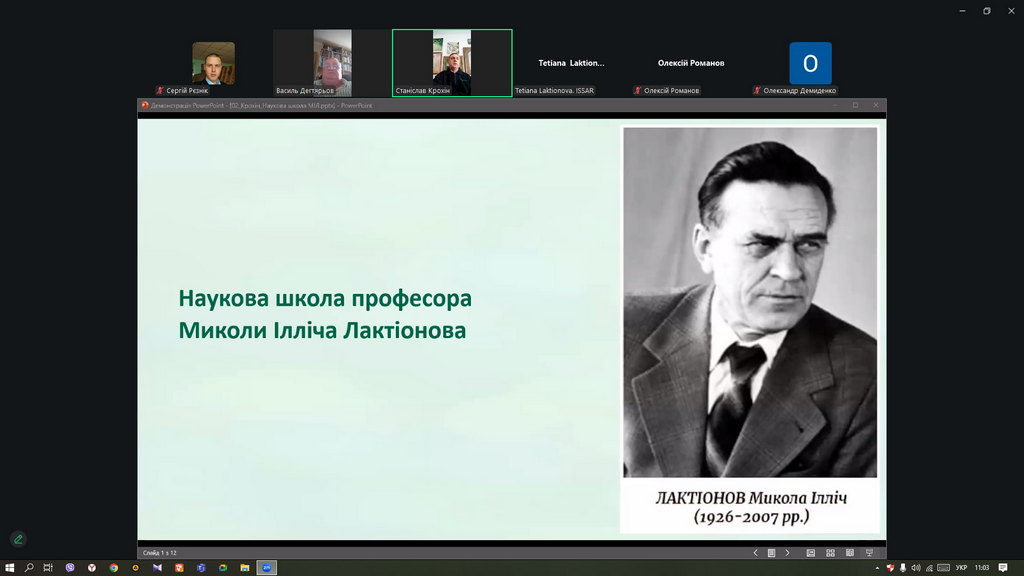
Task: Select Станіслав Крохін's video thumbnail
Action: coord(452,62)
